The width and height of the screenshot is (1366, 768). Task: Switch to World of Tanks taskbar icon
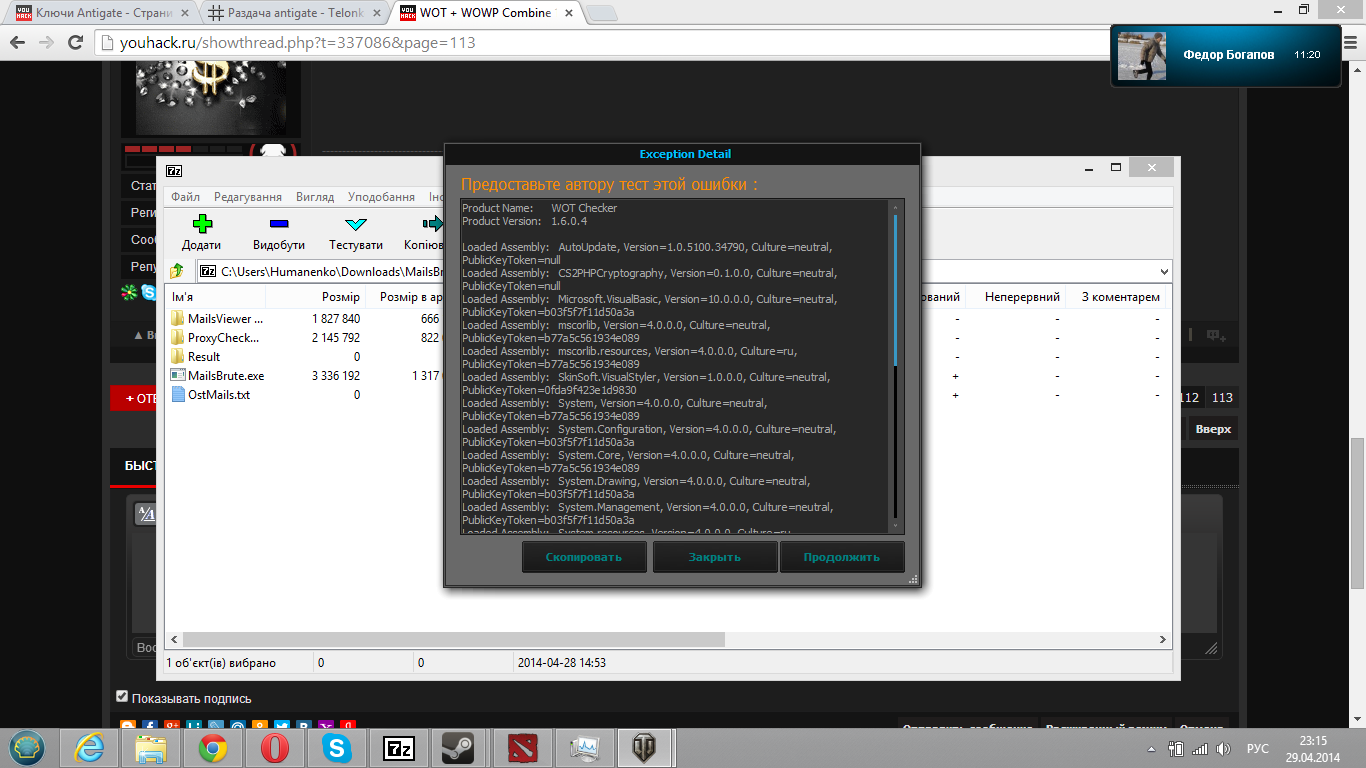646,748
